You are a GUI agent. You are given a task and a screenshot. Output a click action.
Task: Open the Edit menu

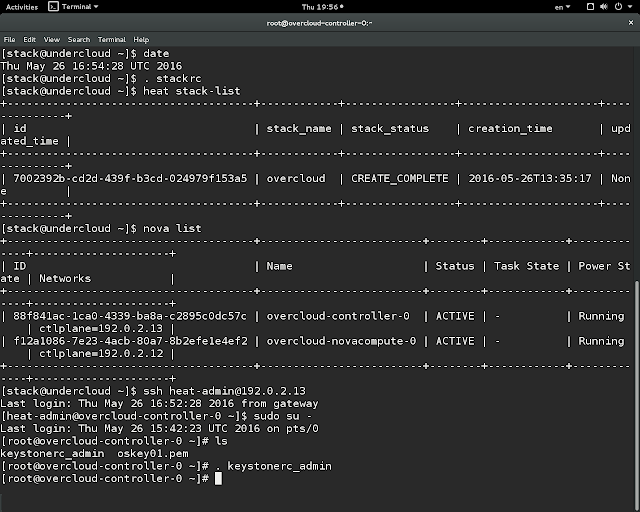28,39
